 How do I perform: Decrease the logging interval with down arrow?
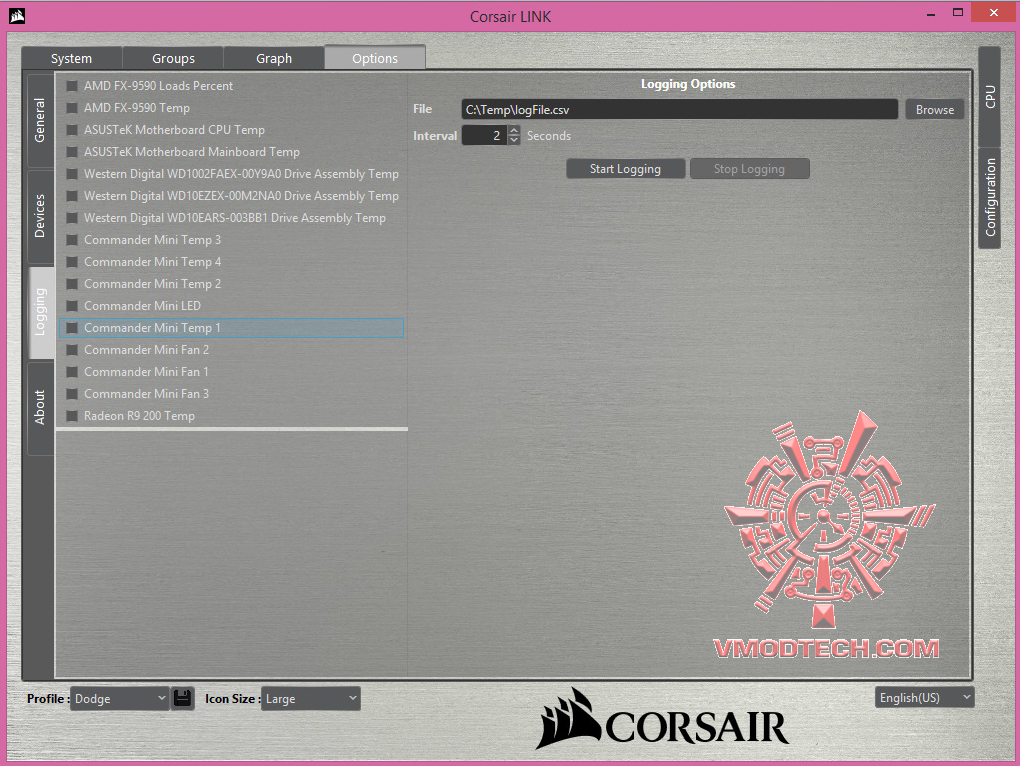point(514,140)
